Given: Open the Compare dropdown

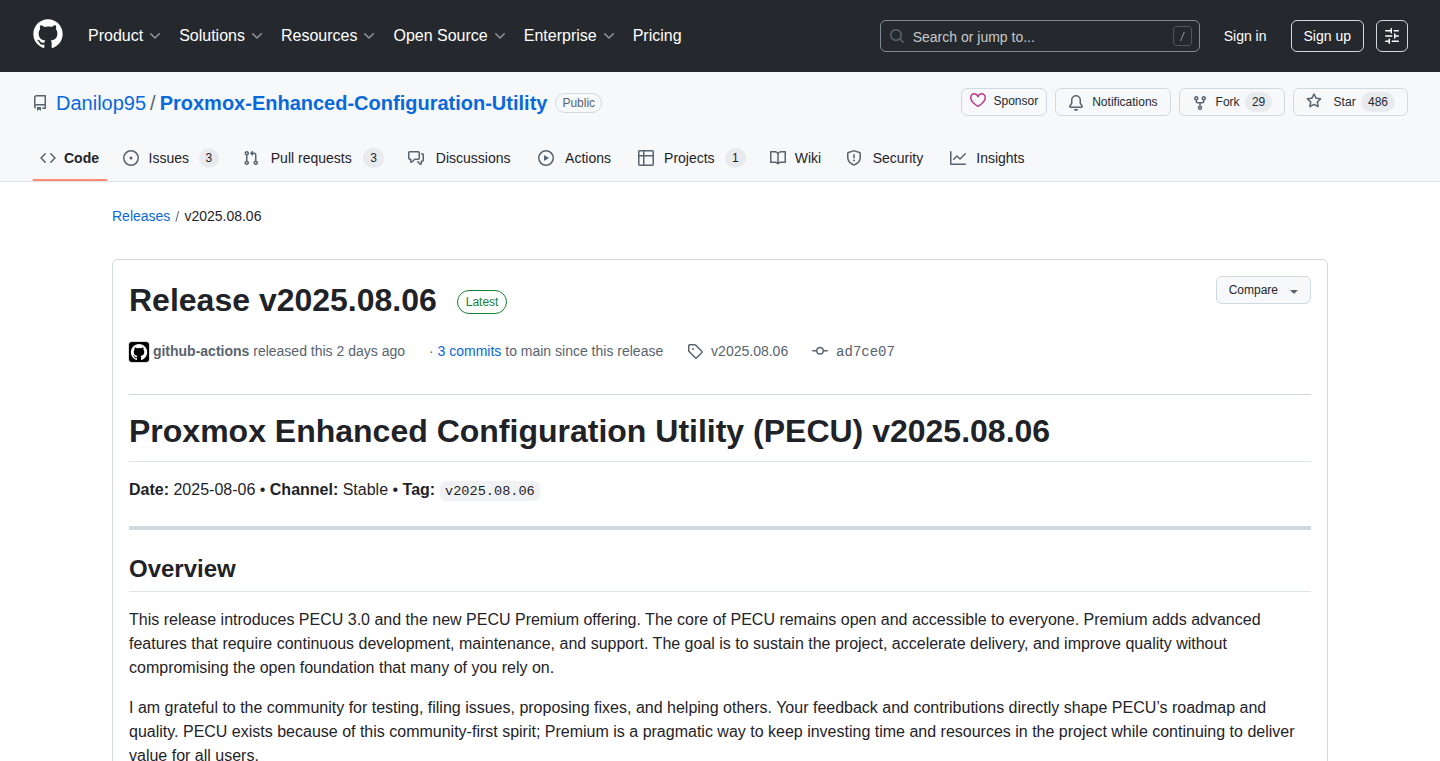Looking at the screenshot, I should pos(1263,290).
